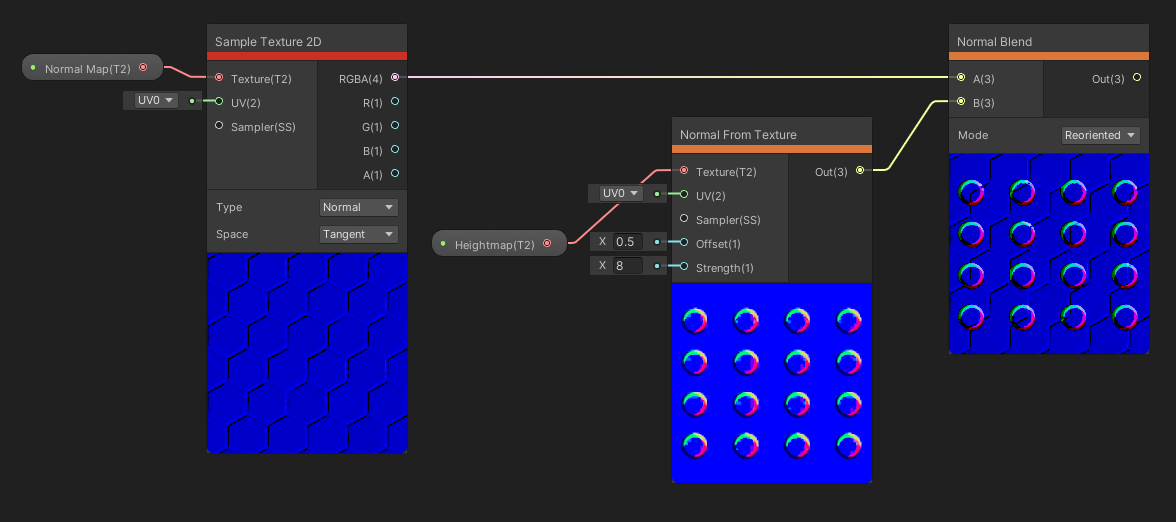Click the Strength(1) input port
1176x522 pixels.
[684, 267]
